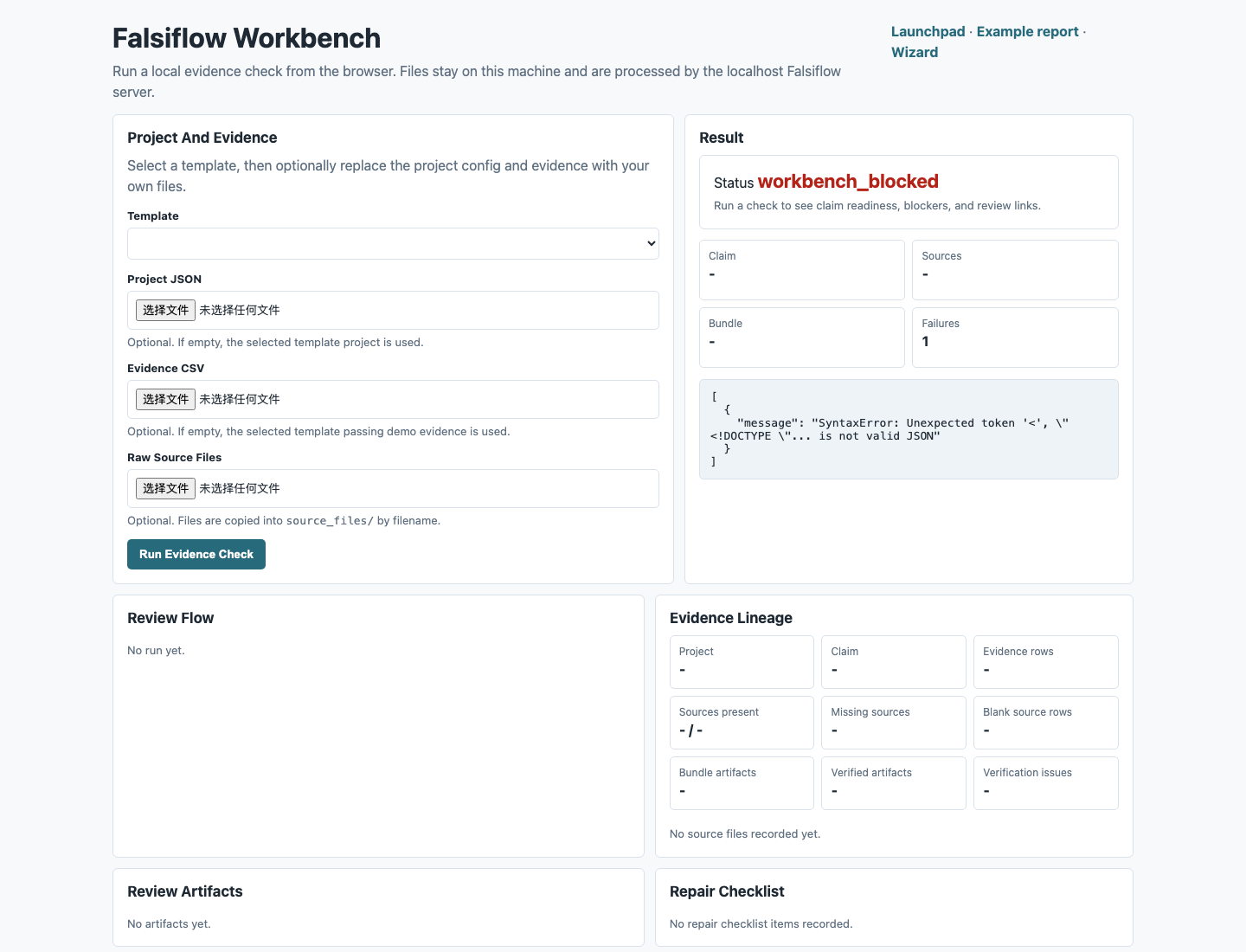Choose file for Raw Source Files
The height and width of the screenshot is (952, 1246).
(165, 488)
